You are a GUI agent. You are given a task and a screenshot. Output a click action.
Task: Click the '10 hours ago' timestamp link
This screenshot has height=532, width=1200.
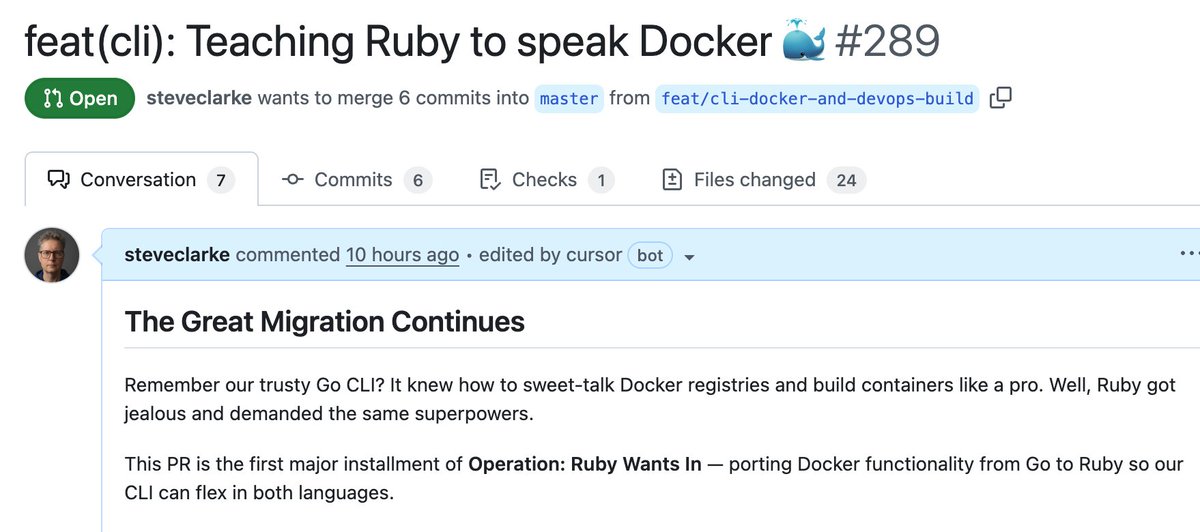[402, 255]
